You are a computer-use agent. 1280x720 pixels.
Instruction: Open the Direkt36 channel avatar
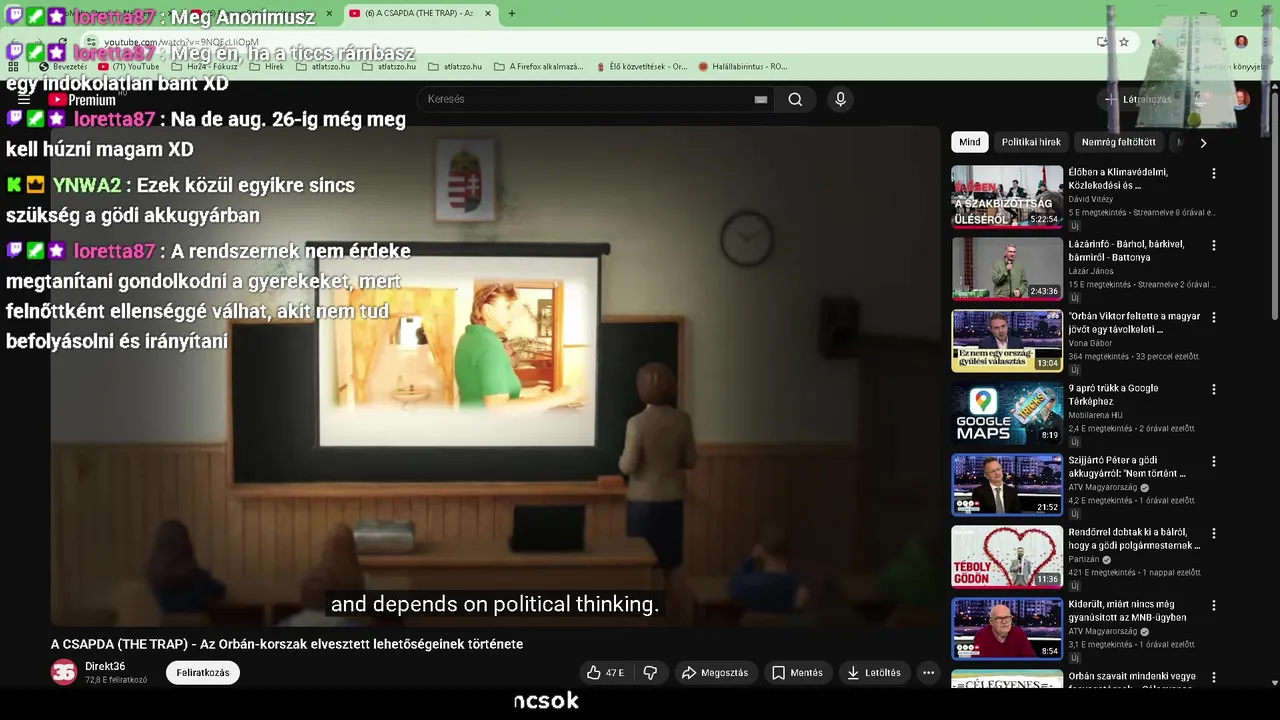click(64, 673)
